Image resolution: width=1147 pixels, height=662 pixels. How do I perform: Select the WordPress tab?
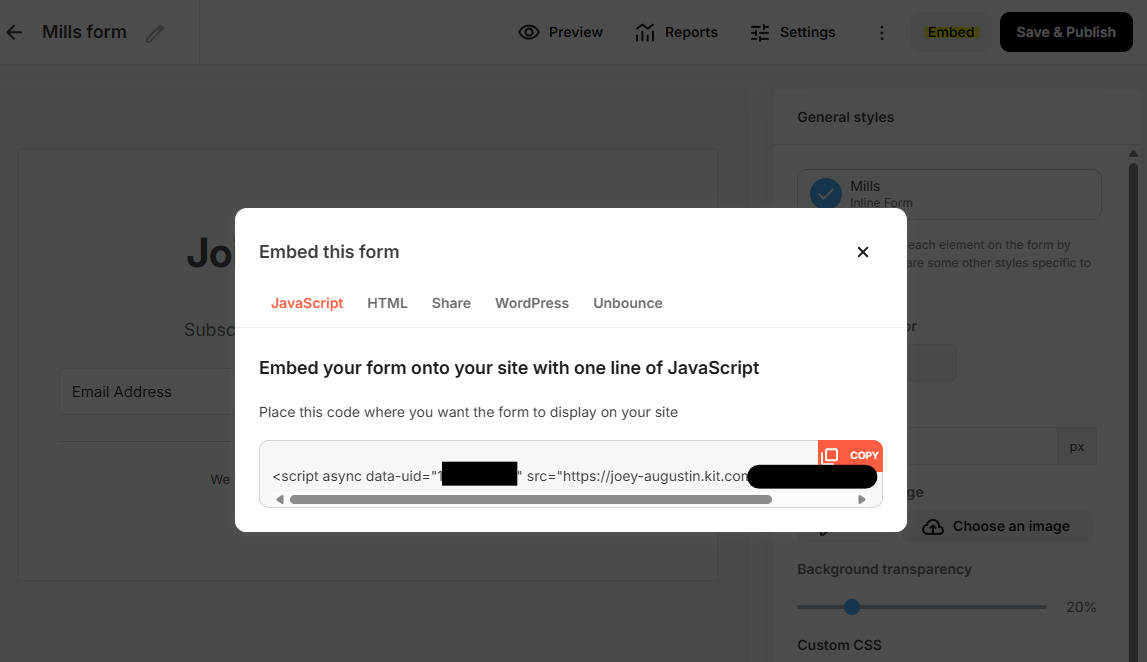[532, 303]
